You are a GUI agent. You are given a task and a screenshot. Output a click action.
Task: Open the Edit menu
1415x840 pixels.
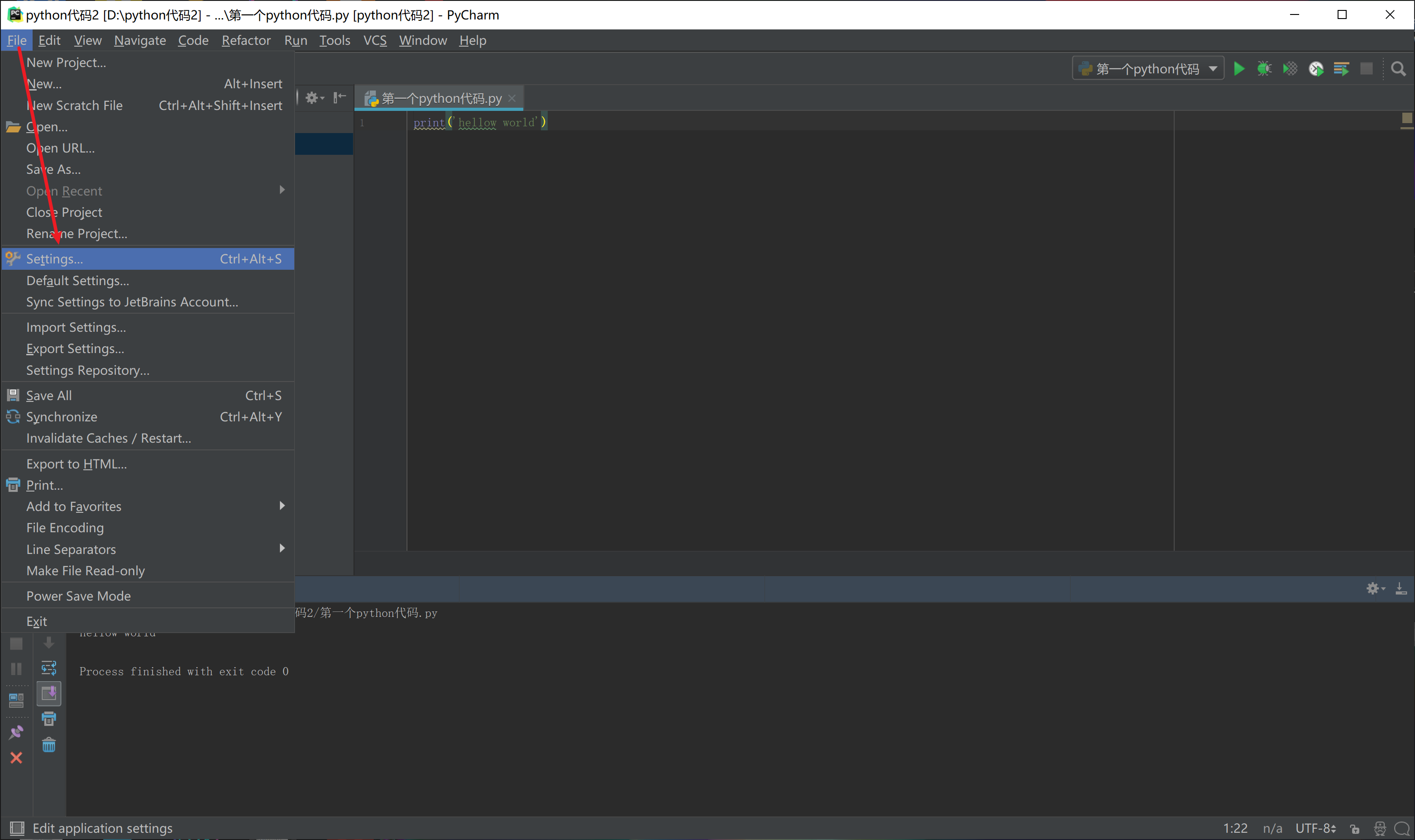click(49, 40)
